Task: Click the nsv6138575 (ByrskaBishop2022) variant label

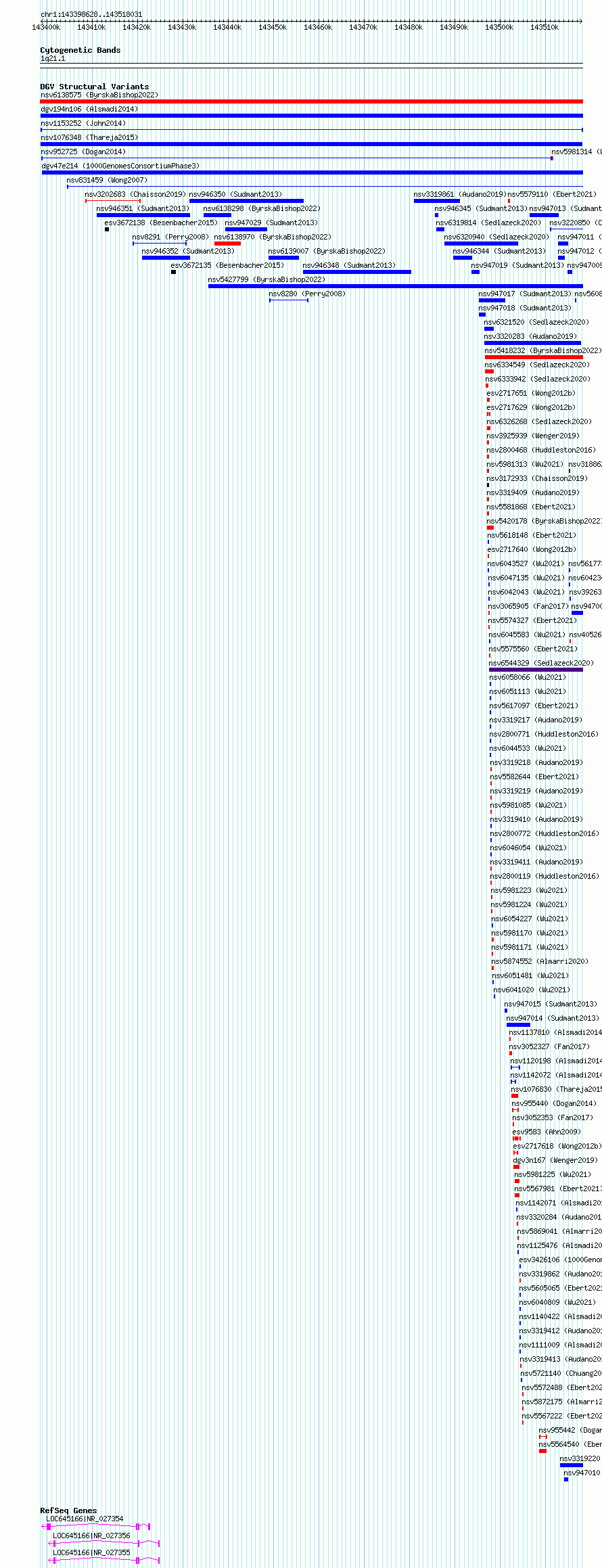Action: (99, 95)
